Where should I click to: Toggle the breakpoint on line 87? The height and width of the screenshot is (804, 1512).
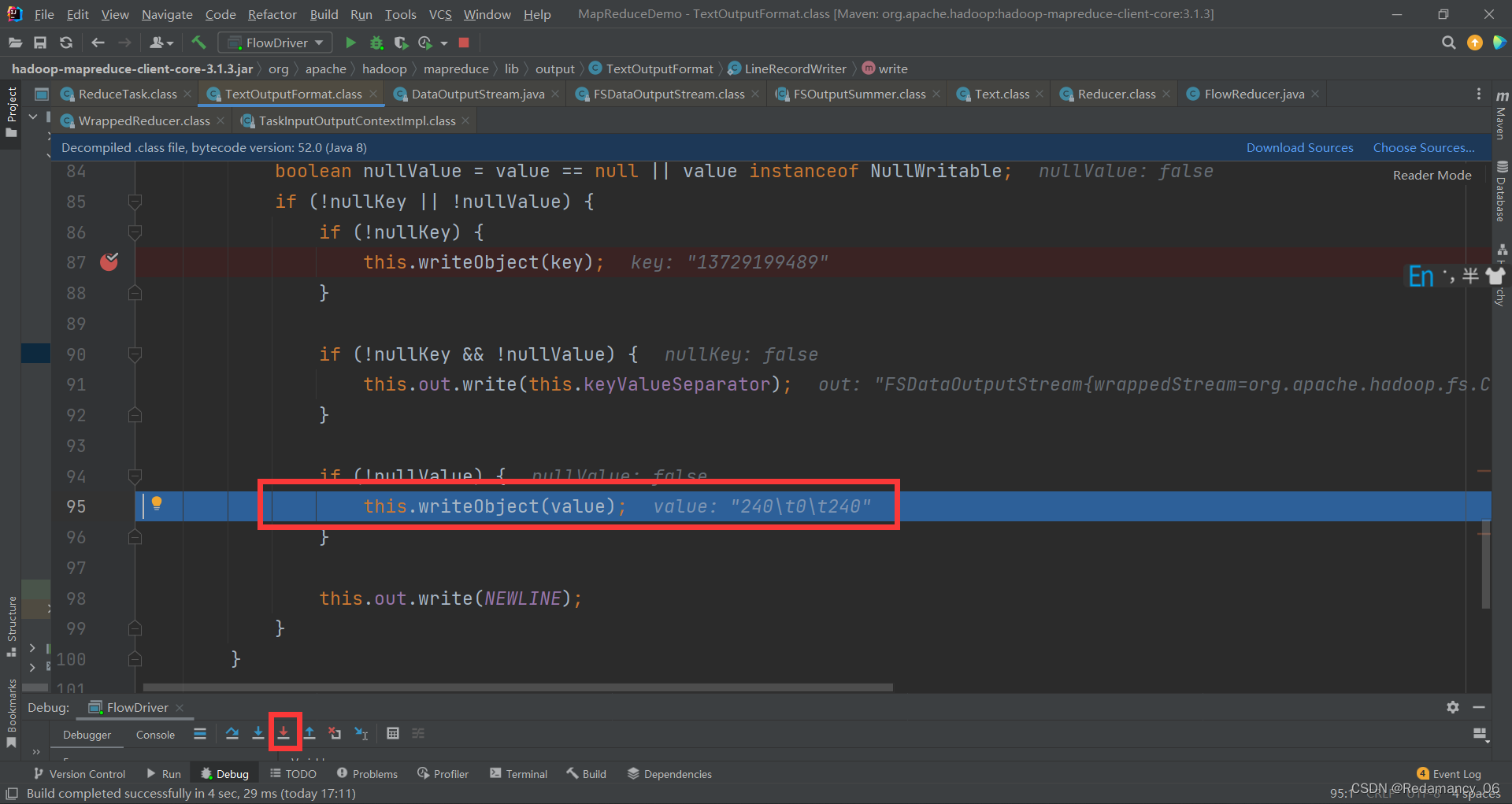109,262
